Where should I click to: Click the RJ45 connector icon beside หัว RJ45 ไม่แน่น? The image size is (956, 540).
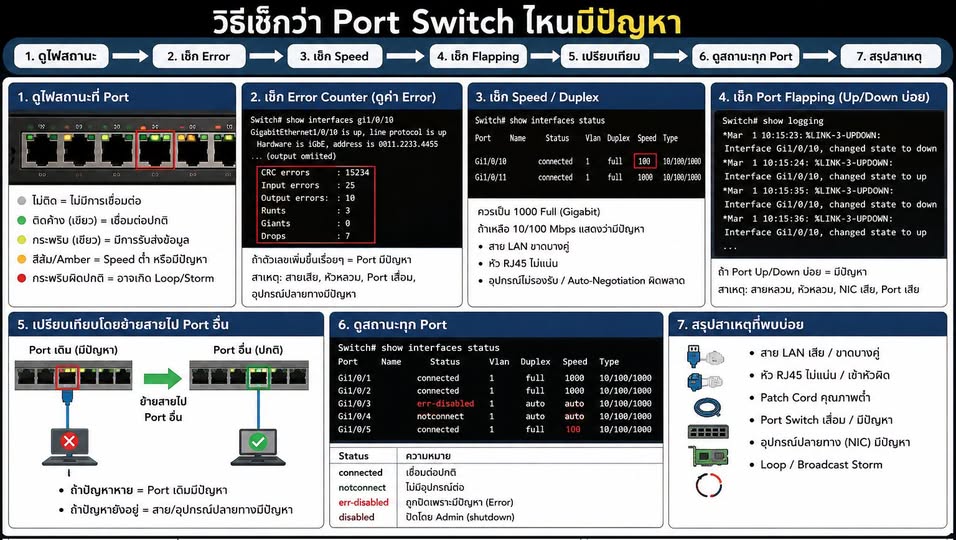[x=704, y=382]
